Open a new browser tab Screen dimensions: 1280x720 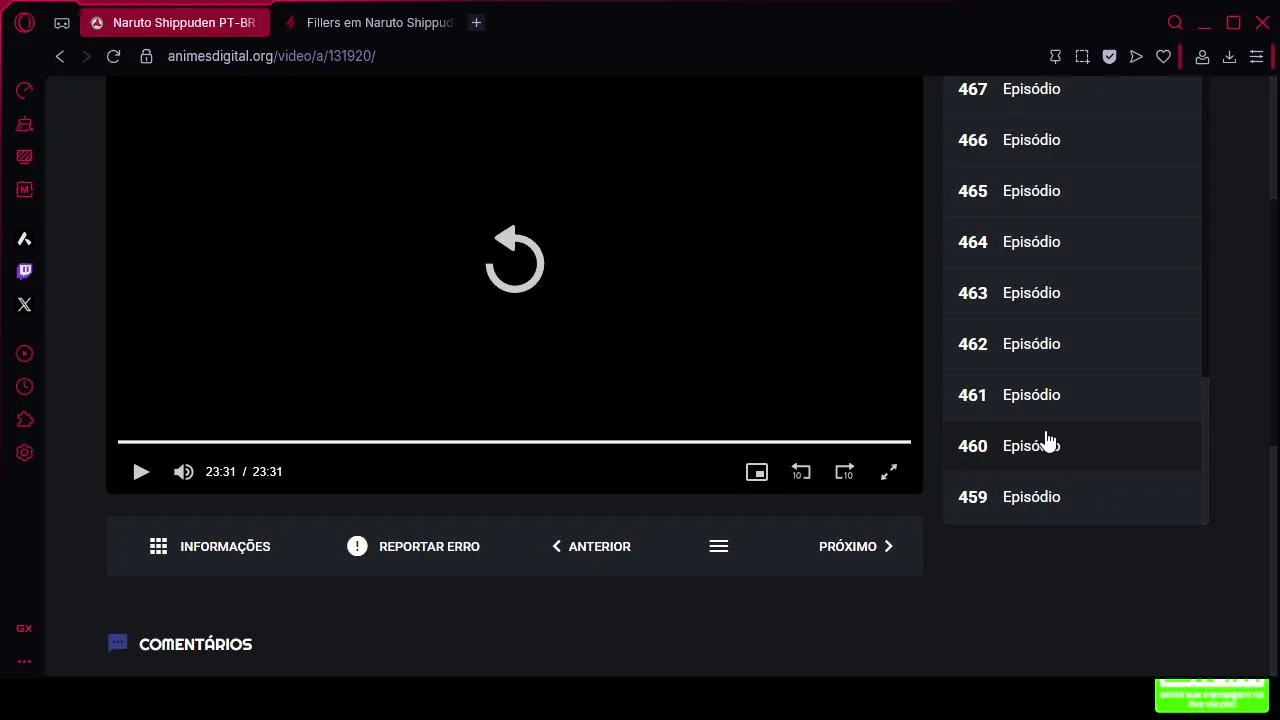pyautogui.click(x=476, y=22)
